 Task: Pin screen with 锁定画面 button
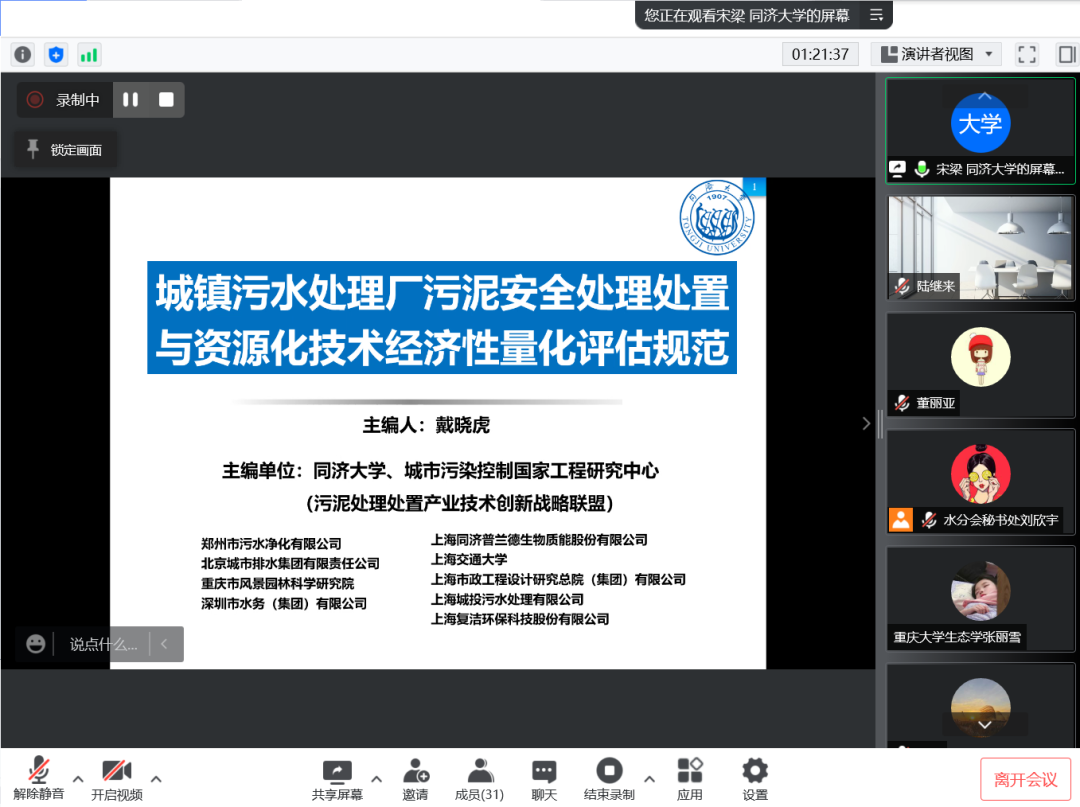(66, 149)
